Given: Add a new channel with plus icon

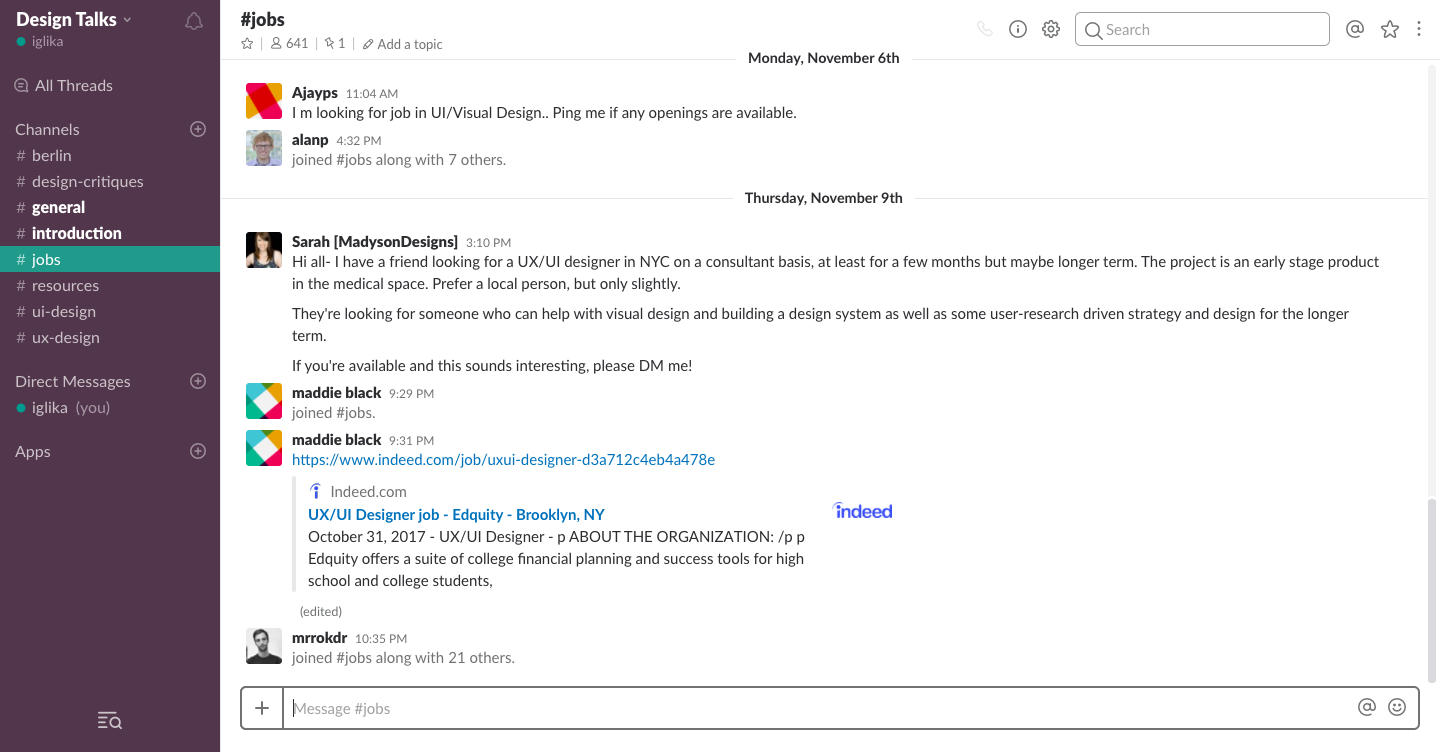Looking at the screenshot, I should coord(198,129).
